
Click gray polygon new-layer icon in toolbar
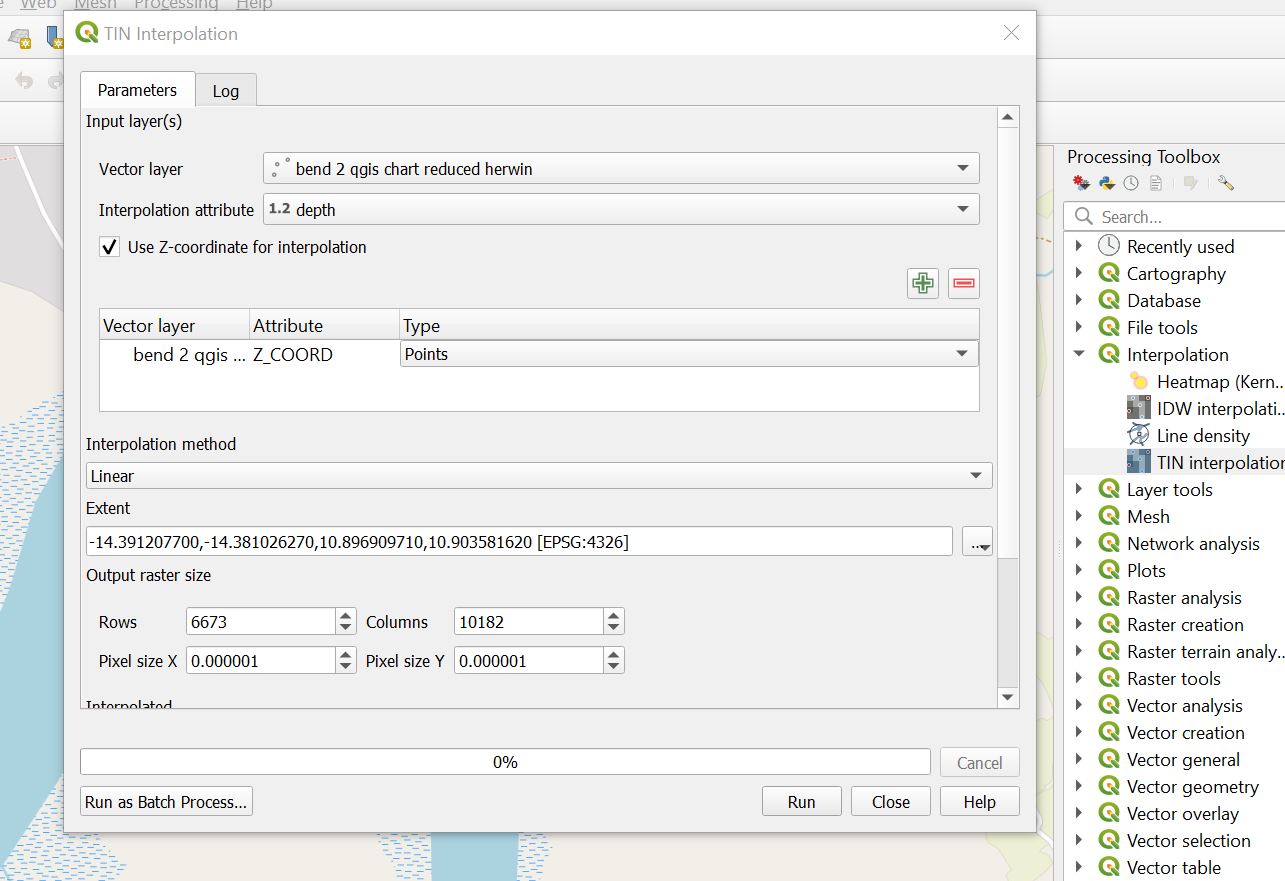tap(19, 38)
